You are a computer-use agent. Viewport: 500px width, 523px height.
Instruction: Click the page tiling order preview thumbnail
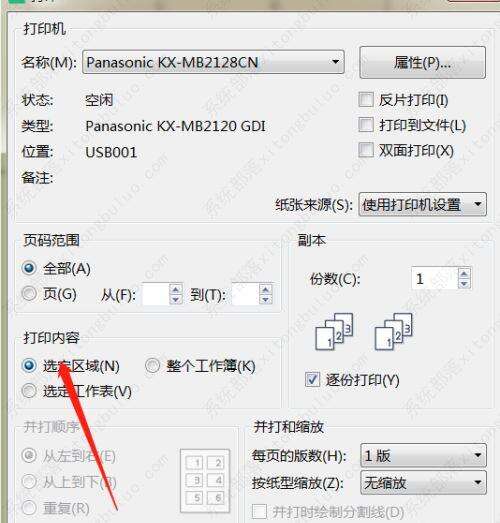pyautogui.click(x=205, y=481)
